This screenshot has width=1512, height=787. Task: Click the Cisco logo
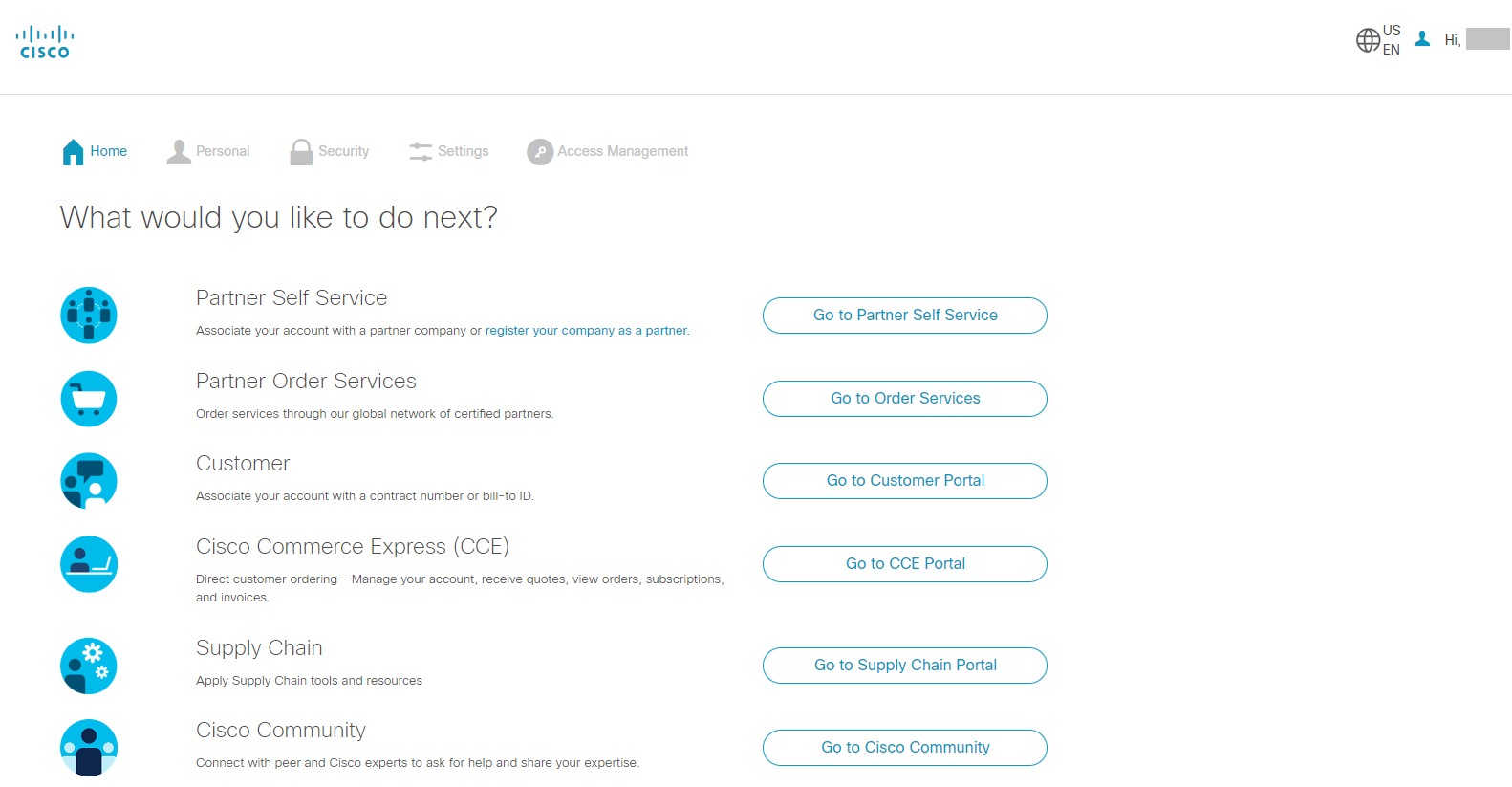click(x=45, y=43)
